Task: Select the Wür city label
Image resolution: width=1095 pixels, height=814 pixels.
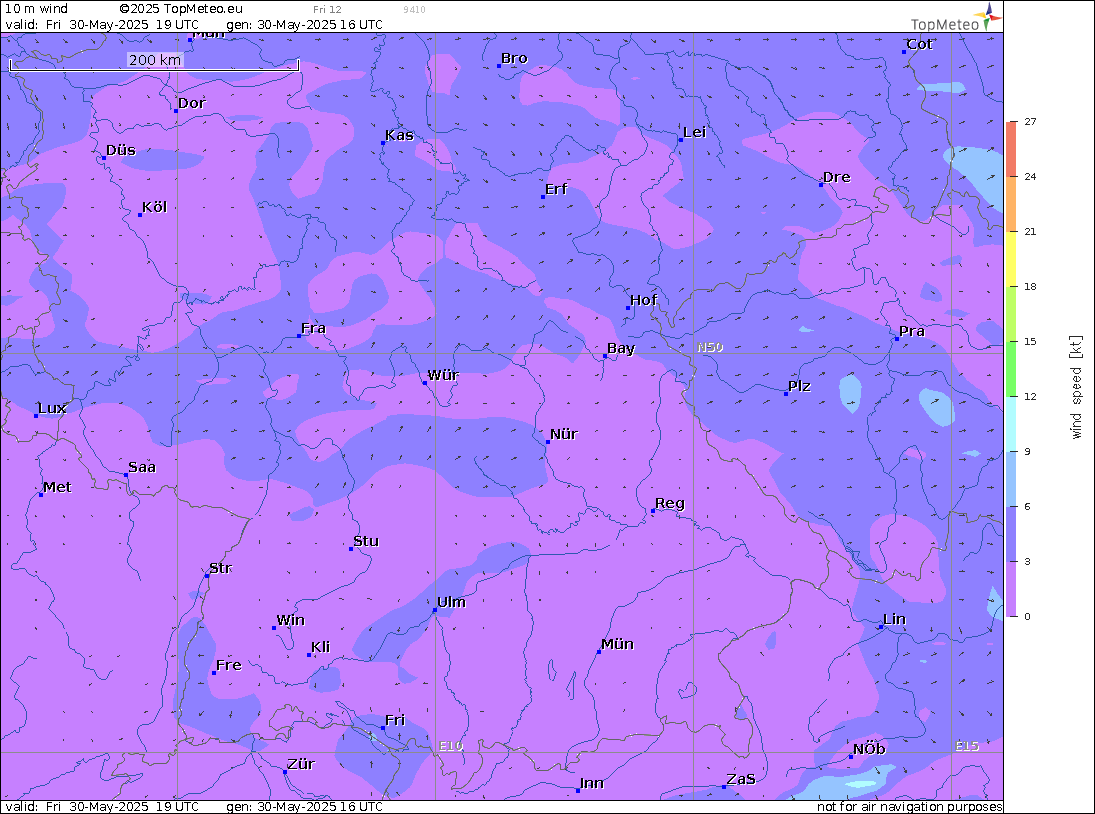Action: [443, 375]
